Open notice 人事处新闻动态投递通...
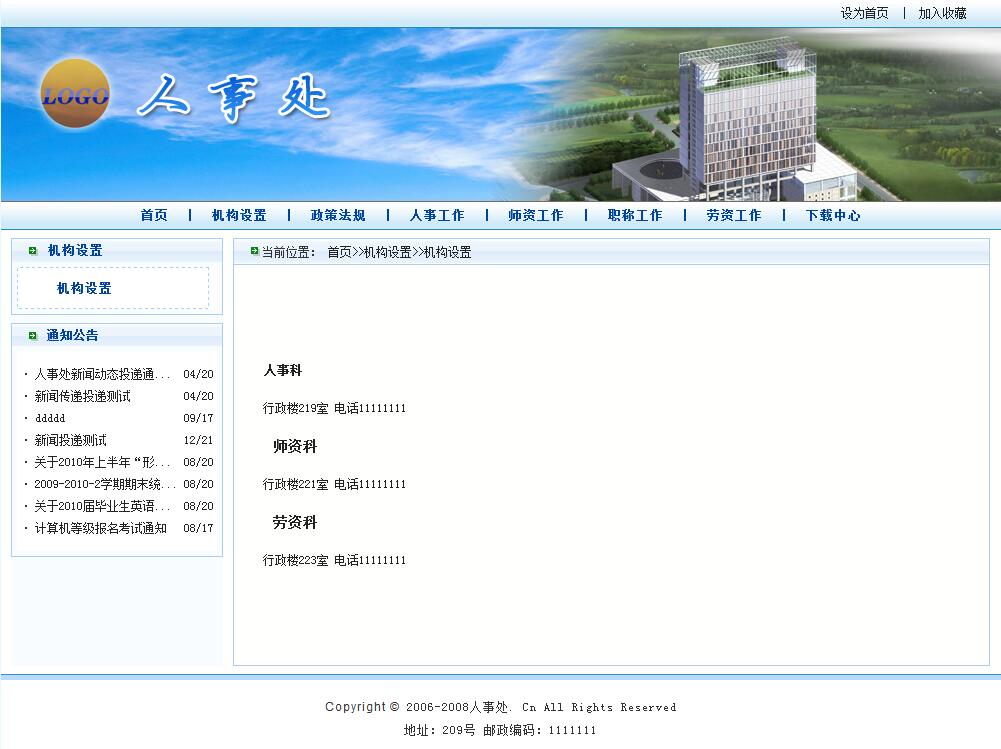Image resolution: width=1001 pixels, height=749 pixels. [102, 374]
